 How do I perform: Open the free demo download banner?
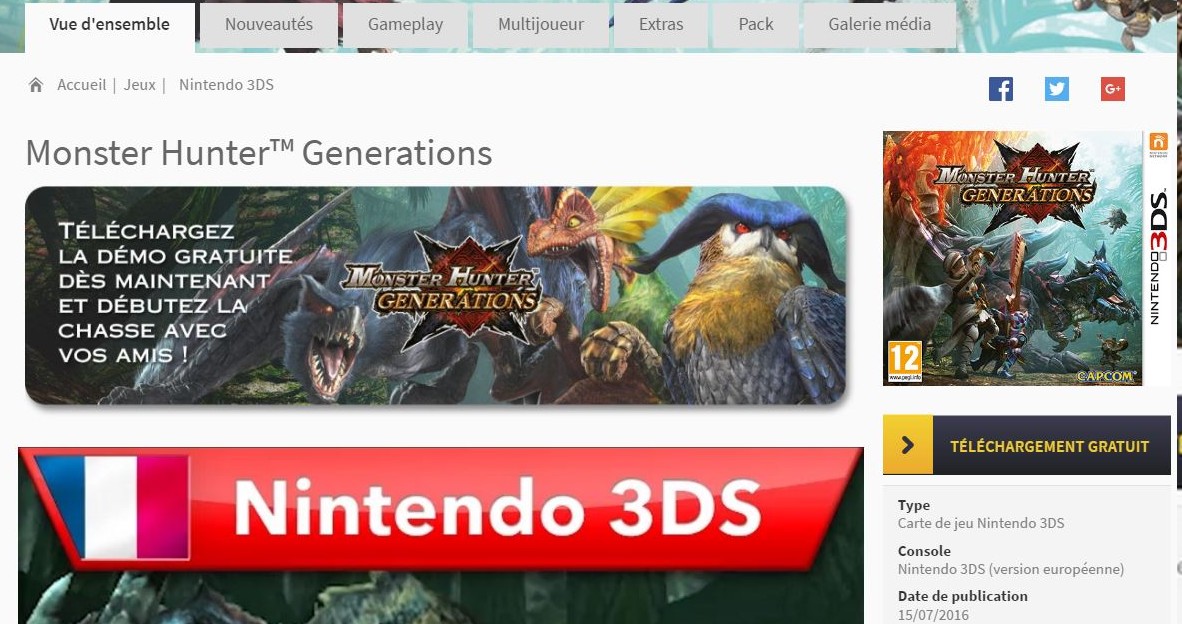click(x=436, y=295)
